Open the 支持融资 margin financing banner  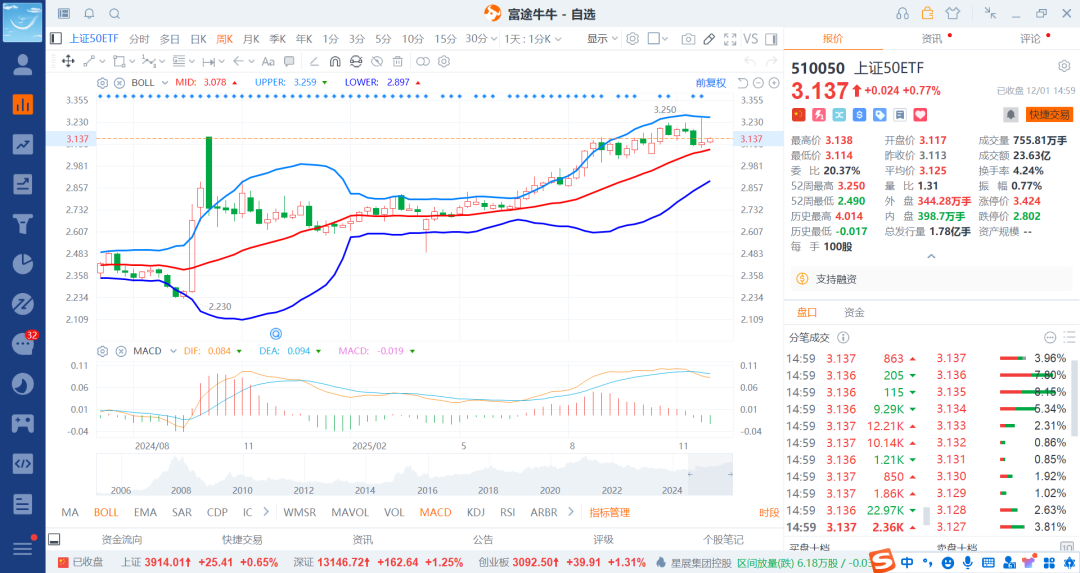click(931, 279)
